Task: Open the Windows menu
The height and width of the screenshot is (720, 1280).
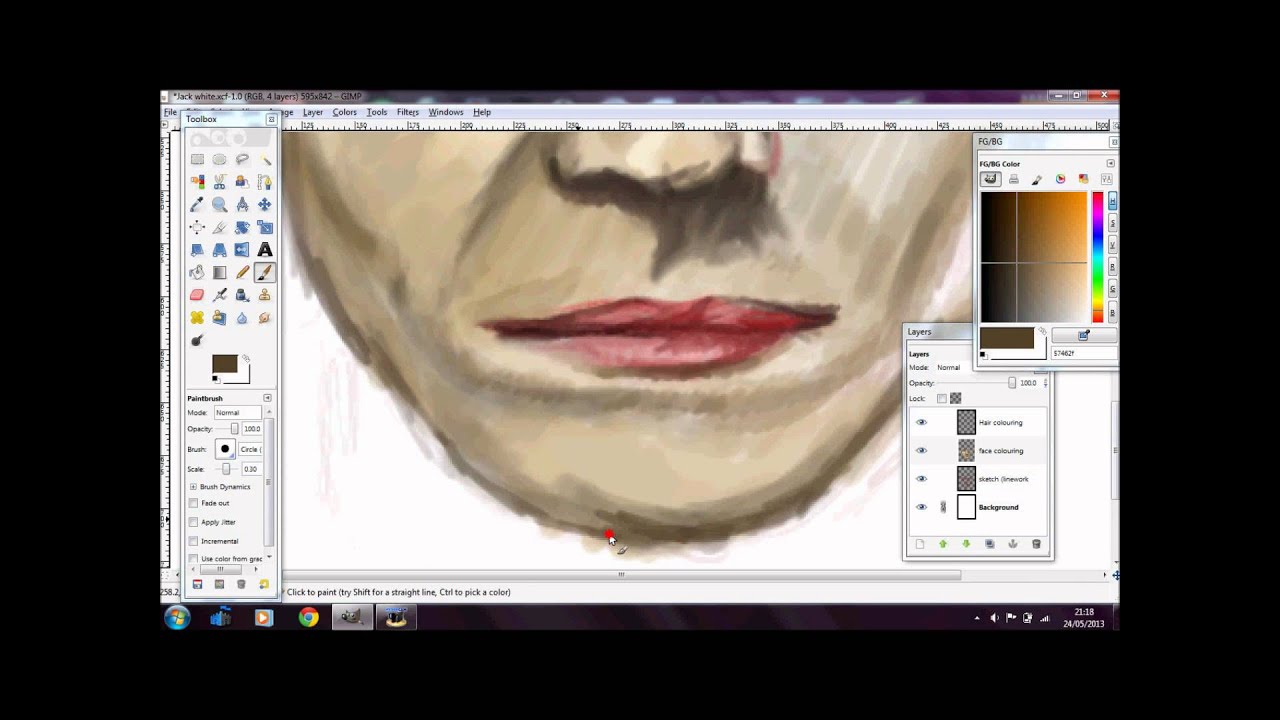Action: coord(446,112)
